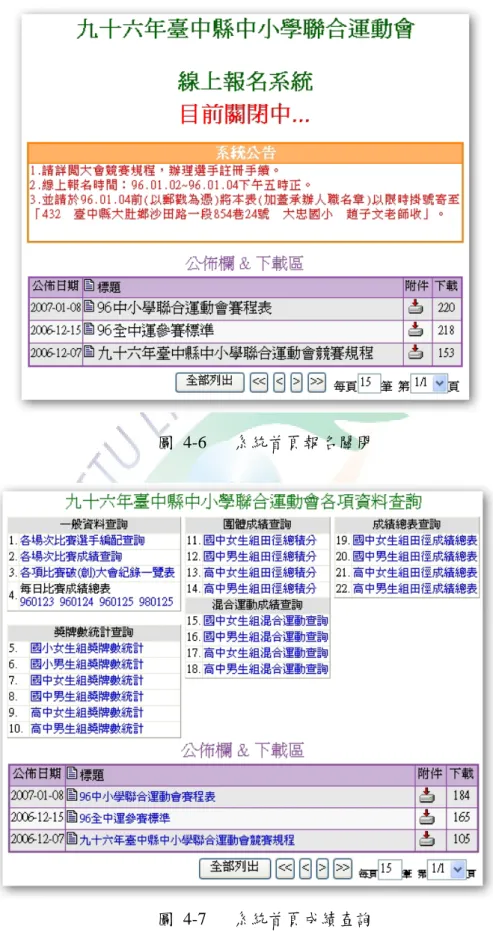The height and width of the screenshot is (944, 493).
Task: Click document icon beside 96中小學聯合運動會賽程表 on registration-closed page
Action: [89, 308]
